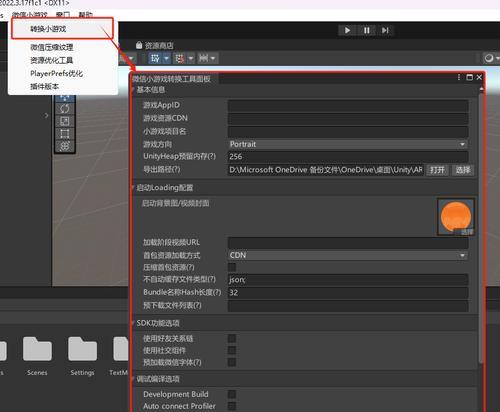Click the 不自动缓存文件类型 field with json
Screen dimensions: 500x412
pos(348,280)
